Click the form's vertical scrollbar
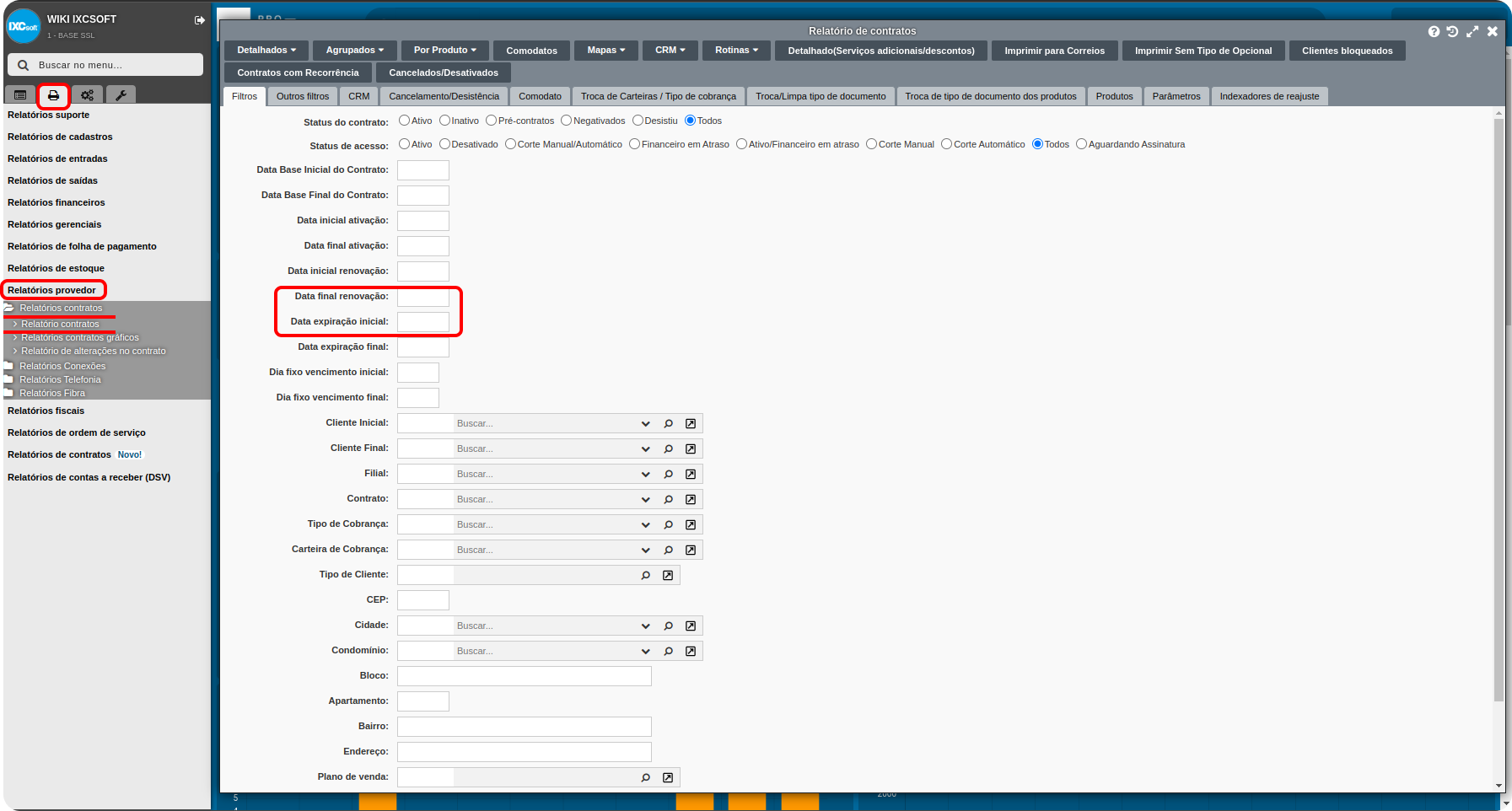Screen dimensions: 1512x811 (x=1499, y=409)
